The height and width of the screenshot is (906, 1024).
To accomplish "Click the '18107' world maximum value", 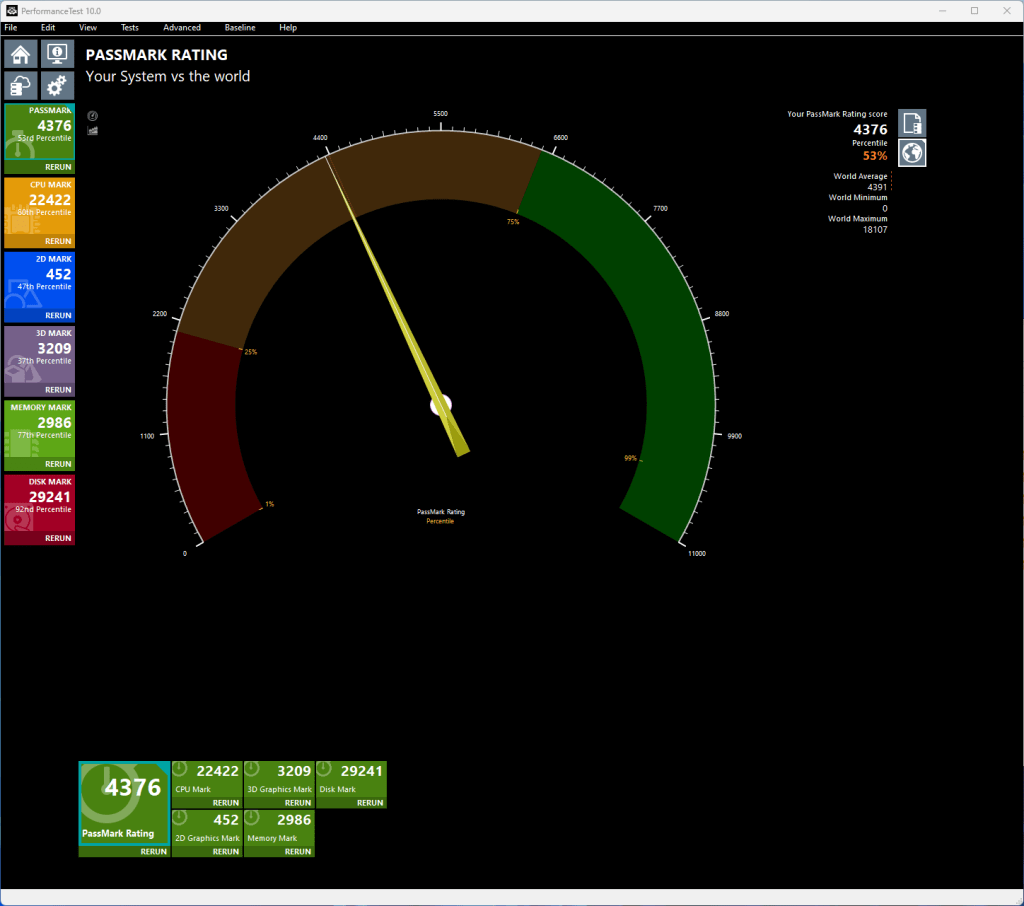I will point(875,230).
